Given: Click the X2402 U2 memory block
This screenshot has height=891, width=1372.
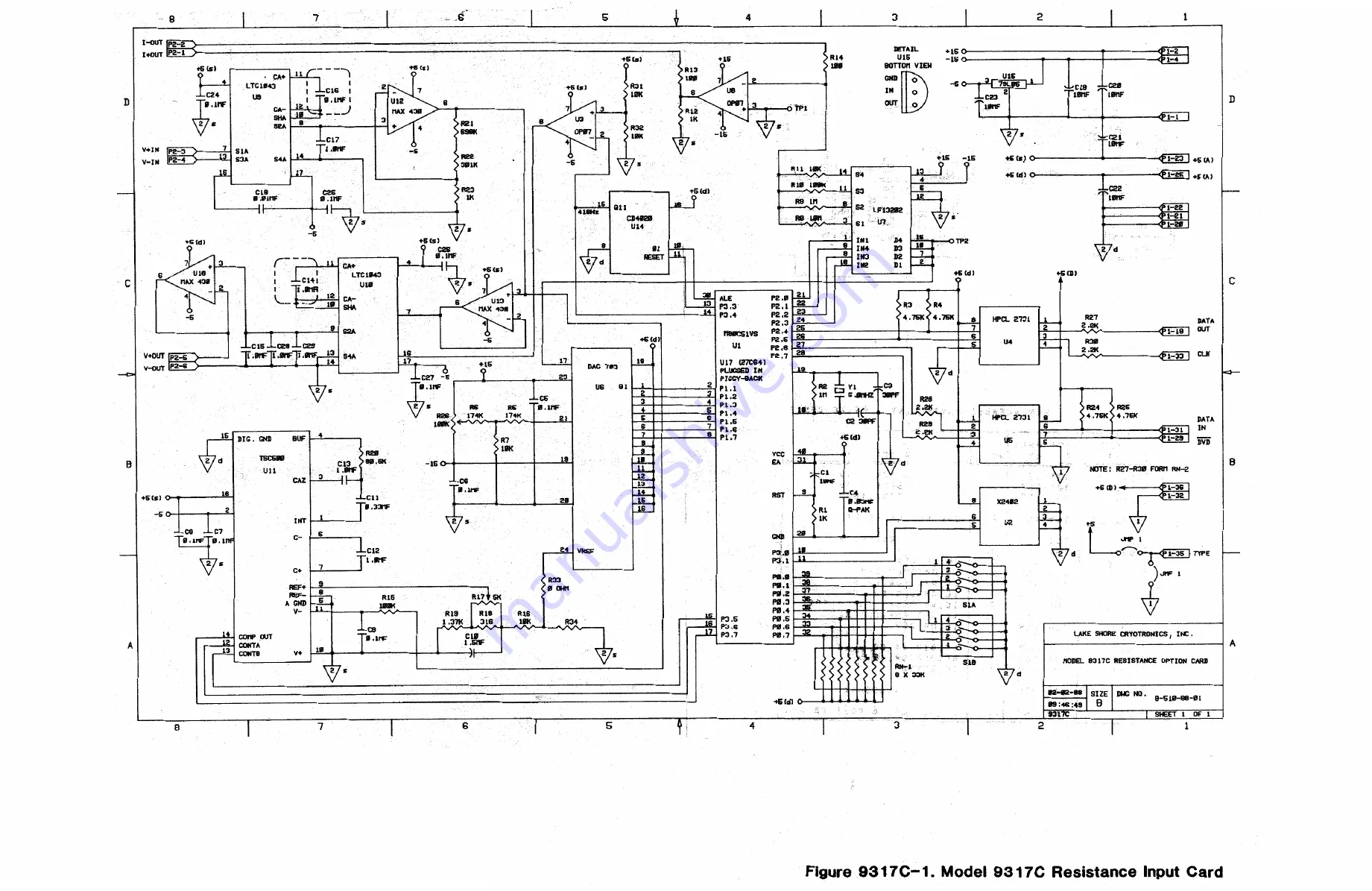Looking at the screenshot, I should pyautogui.click(x=1009, y=517).
